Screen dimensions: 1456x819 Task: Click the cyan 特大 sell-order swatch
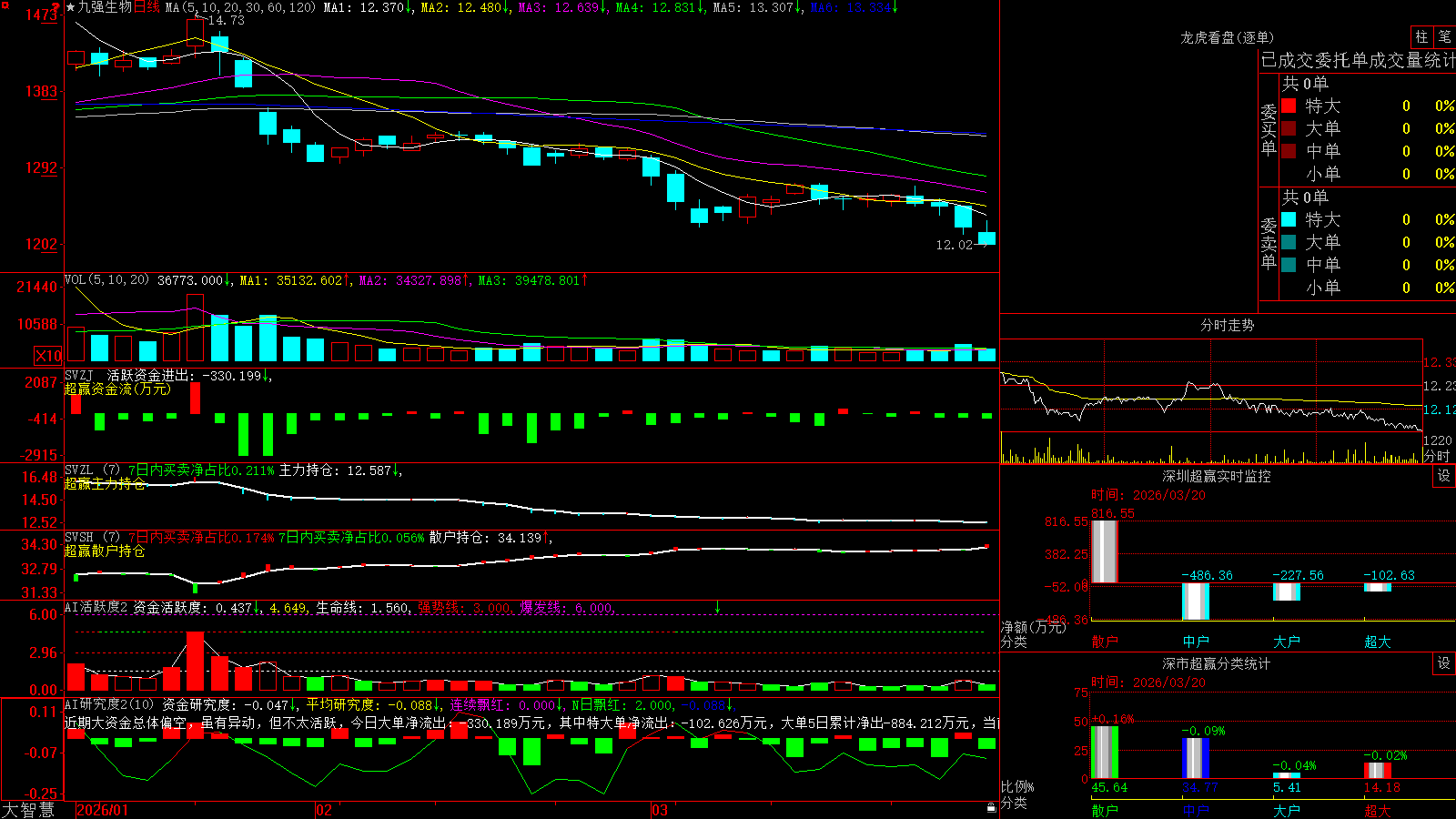tap(1289, 219)
